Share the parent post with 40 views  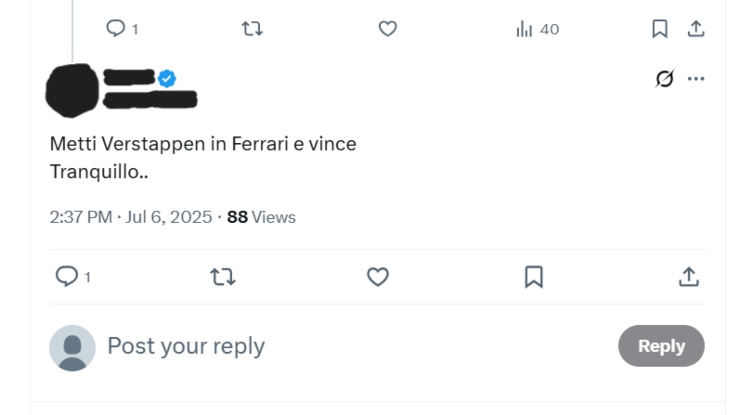point(696,29)
